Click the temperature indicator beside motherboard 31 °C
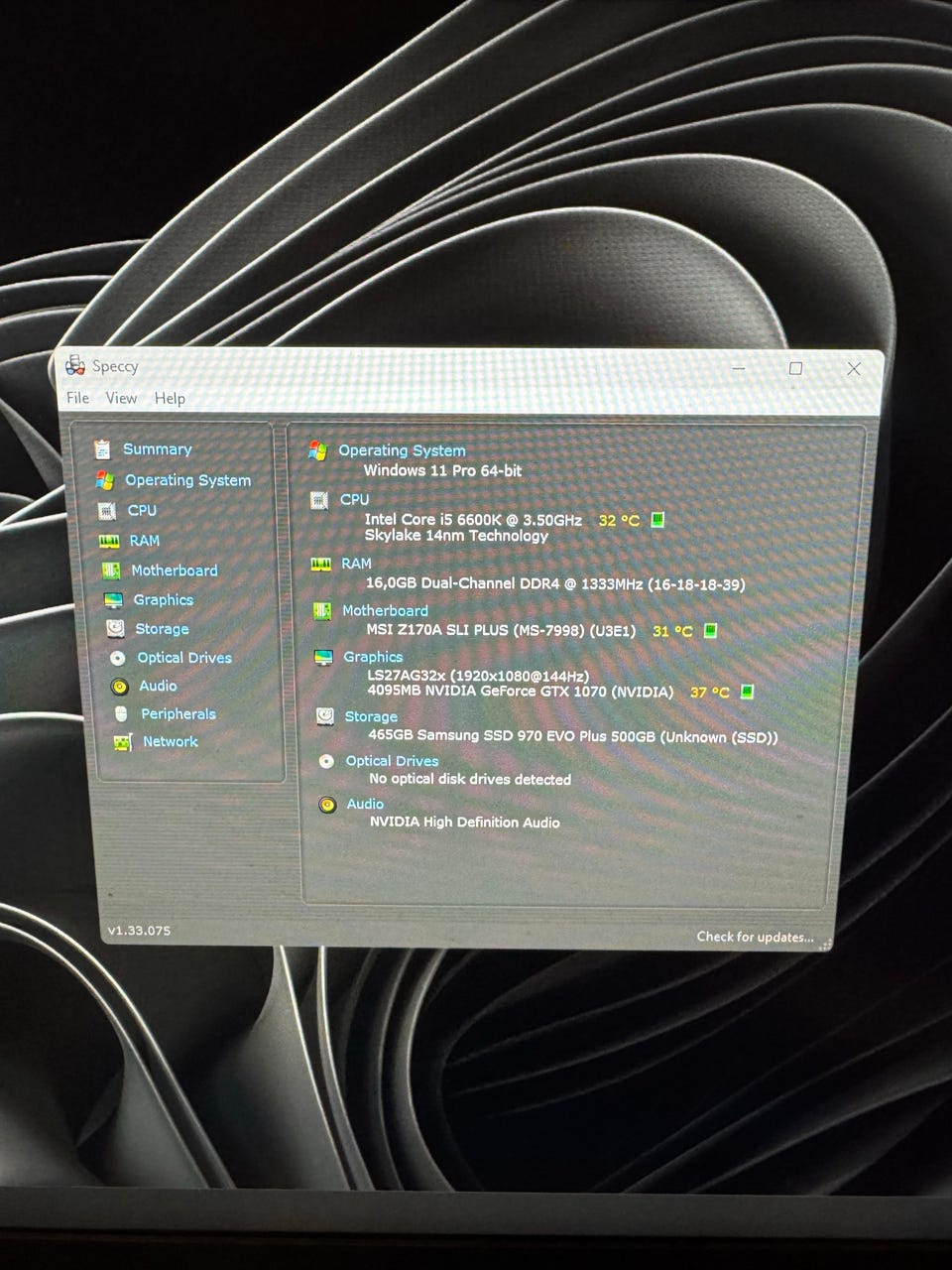Screen dimensions: 952x1270 pyautogui.click(x=710, y=631)
